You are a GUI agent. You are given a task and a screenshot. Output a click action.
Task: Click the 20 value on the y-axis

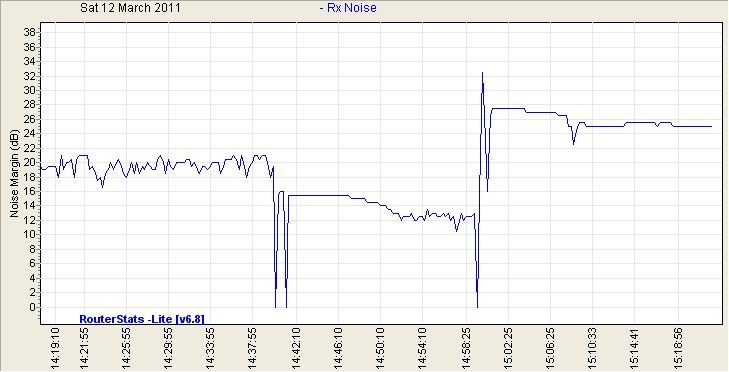[29, 162]
